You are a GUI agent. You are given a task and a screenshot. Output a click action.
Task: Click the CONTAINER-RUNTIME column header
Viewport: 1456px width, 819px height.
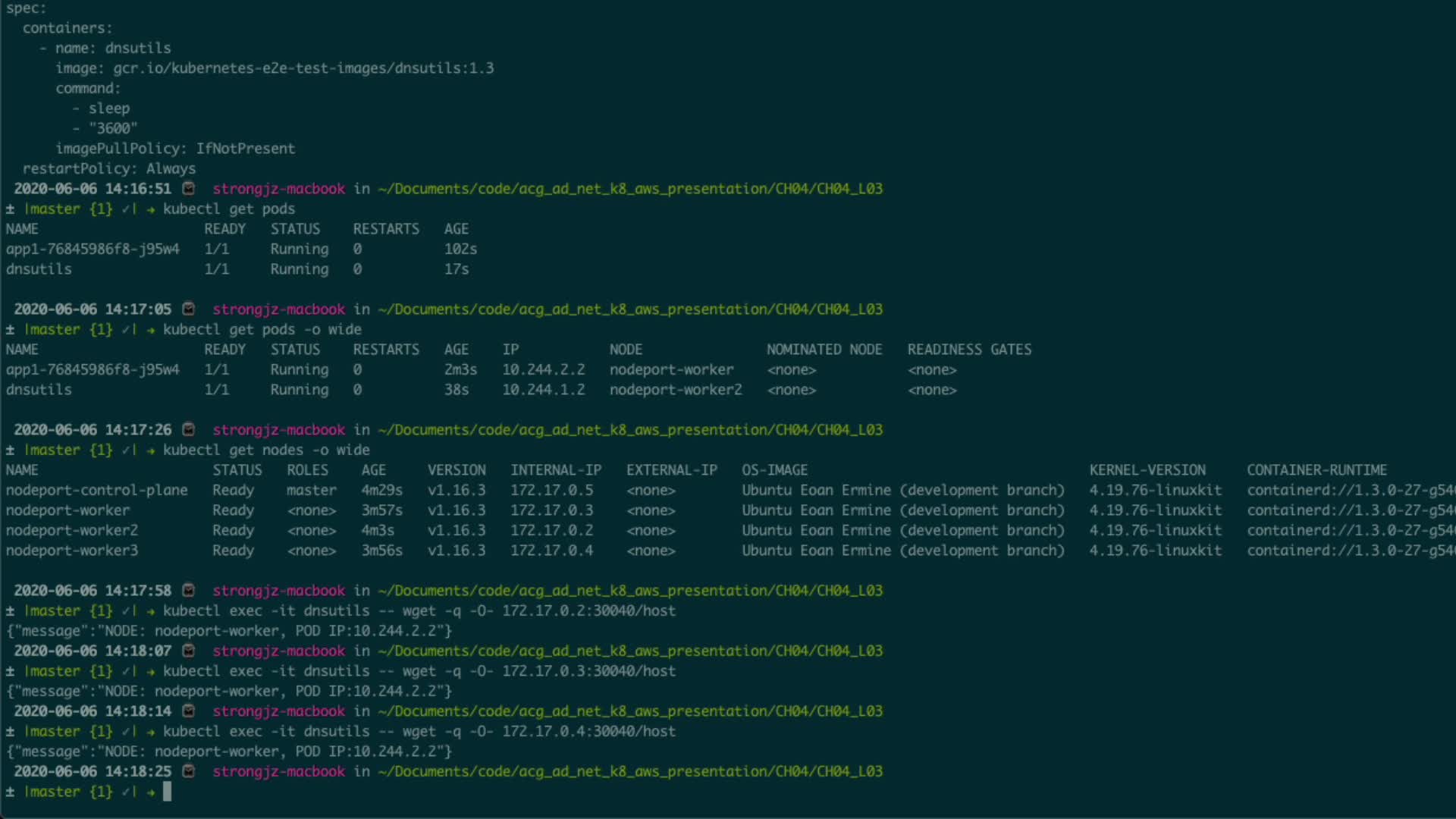point(1316,470)
